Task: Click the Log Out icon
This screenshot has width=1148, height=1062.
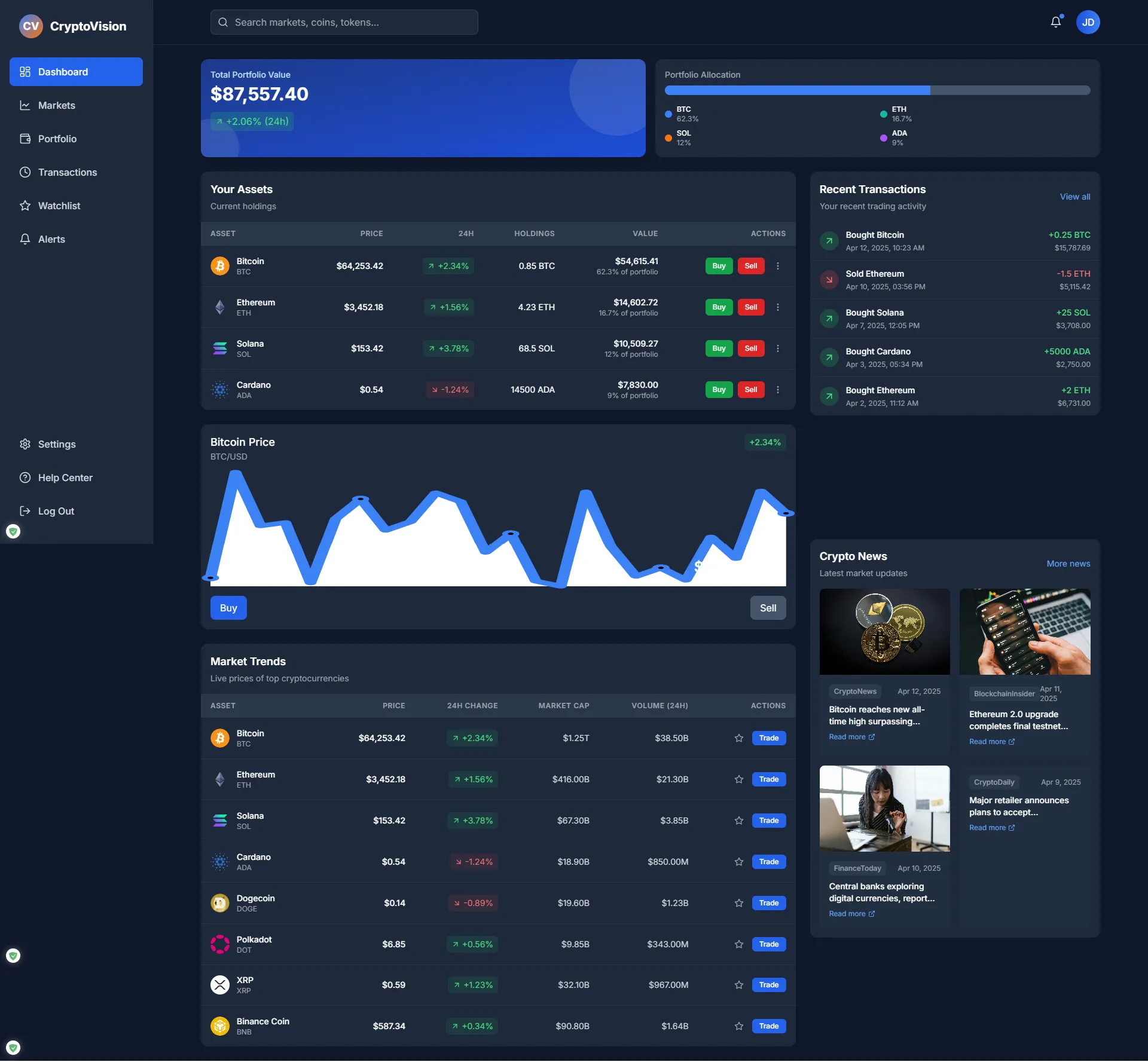Action: tap(25, 511)
